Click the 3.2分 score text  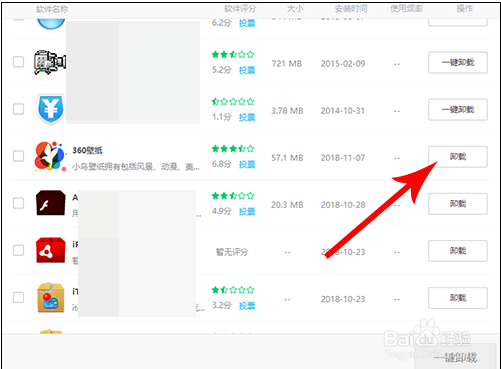(x=221, y=305)
